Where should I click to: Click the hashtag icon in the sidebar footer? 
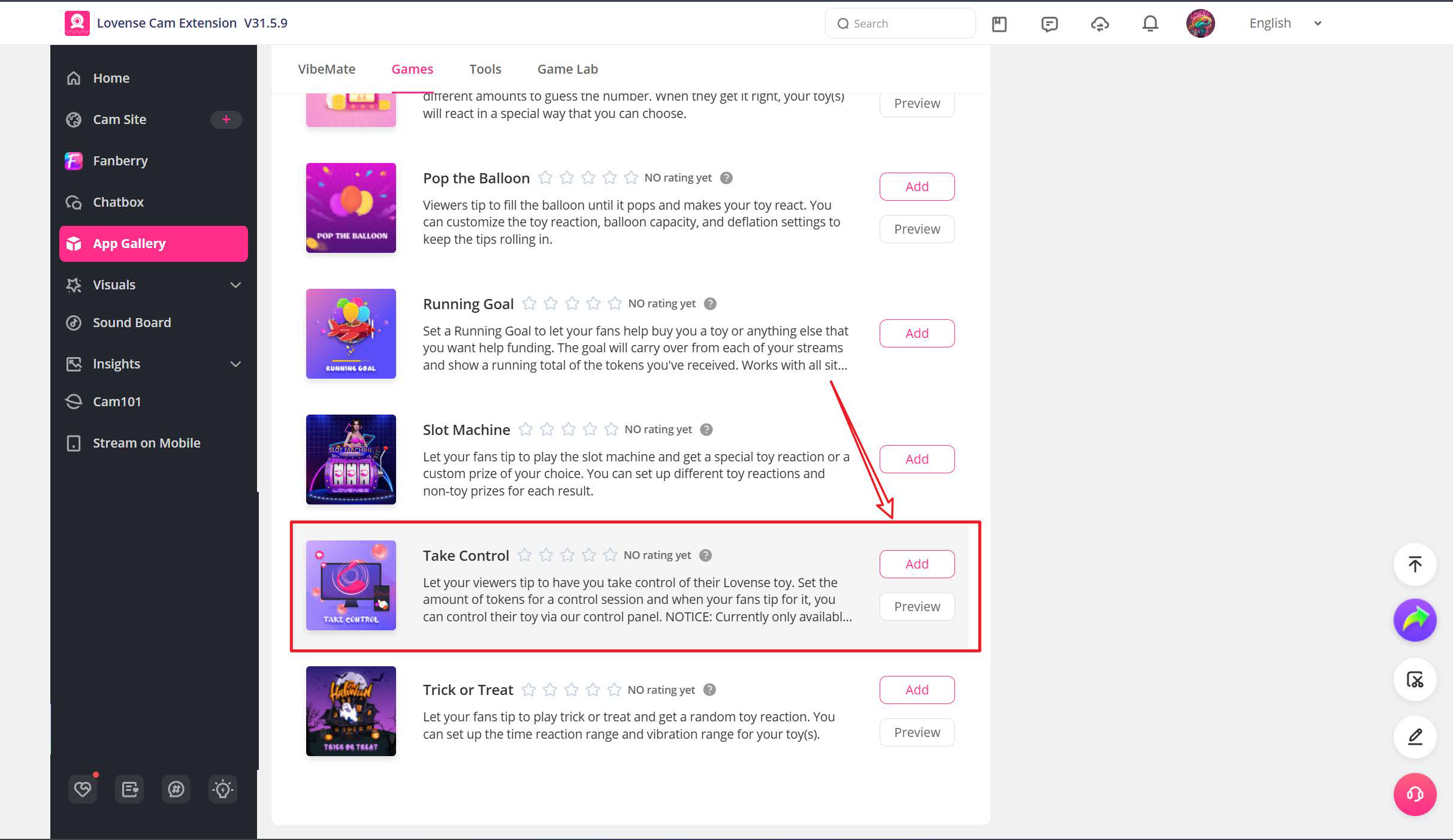tap(176, 789)
